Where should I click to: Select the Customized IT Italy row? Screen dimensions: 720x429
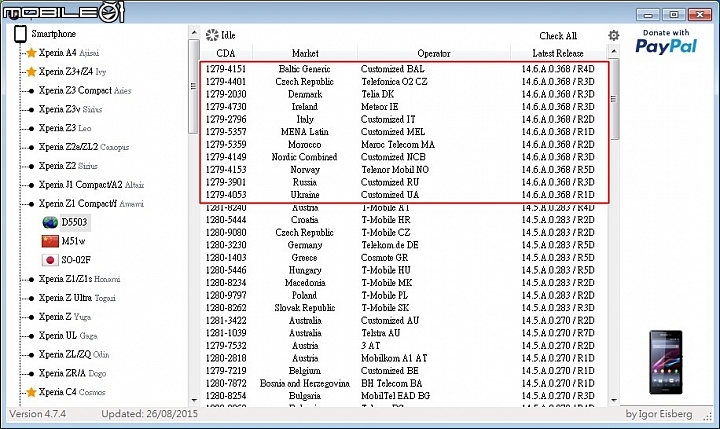[x=405, y=119]
